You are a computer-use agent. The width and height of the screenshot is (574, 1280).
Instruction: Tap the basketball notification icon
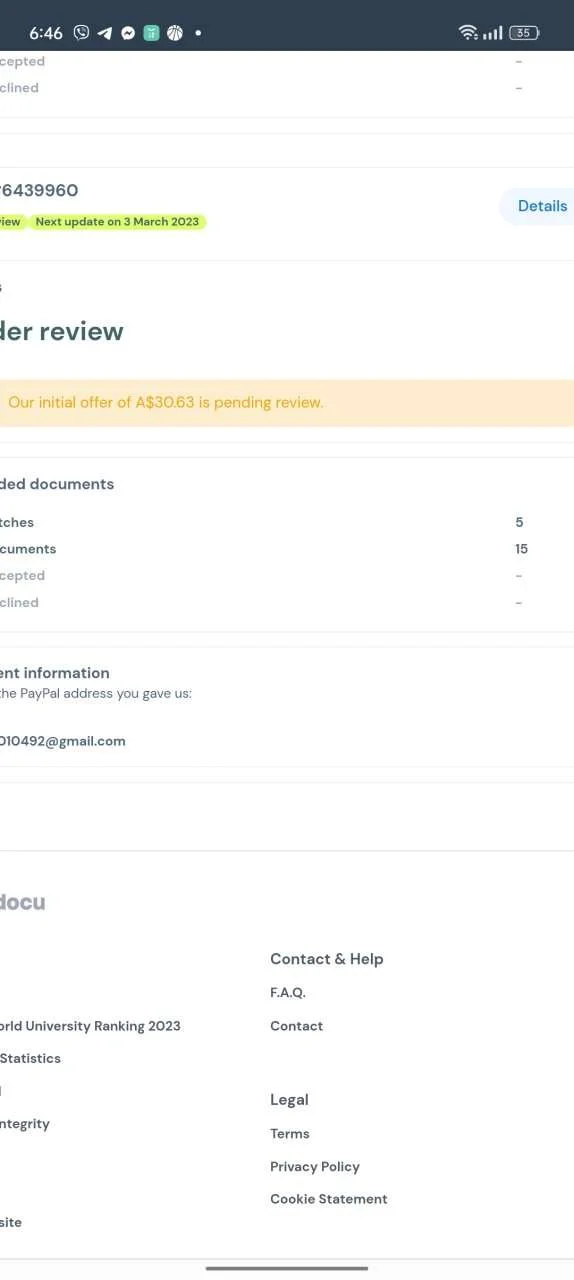(x=175, y=33)
